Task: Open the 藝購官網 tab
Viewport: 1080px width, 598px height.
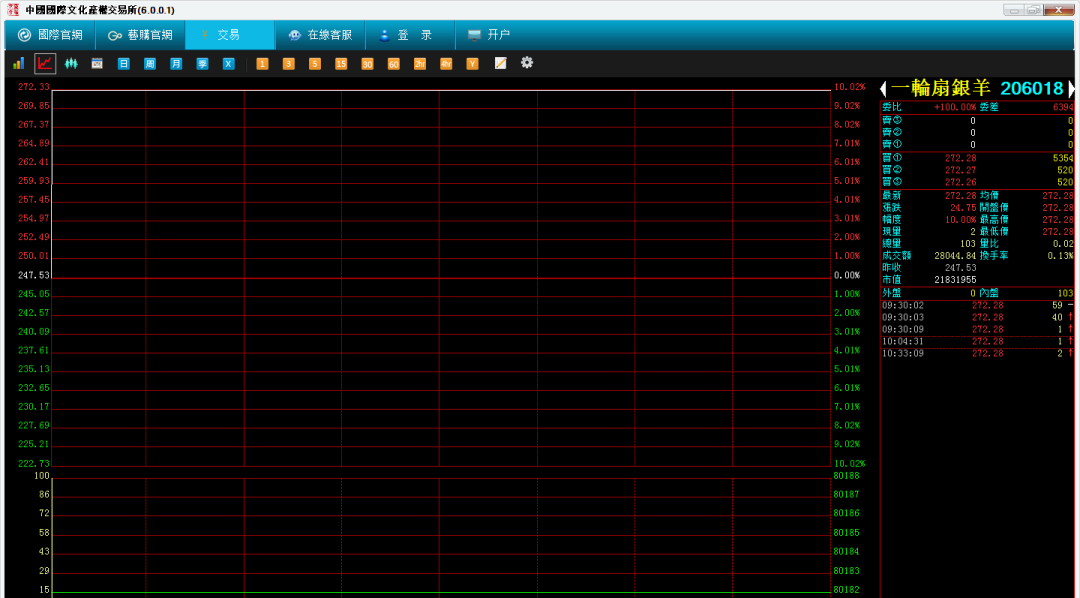Action: click(140, 35)
